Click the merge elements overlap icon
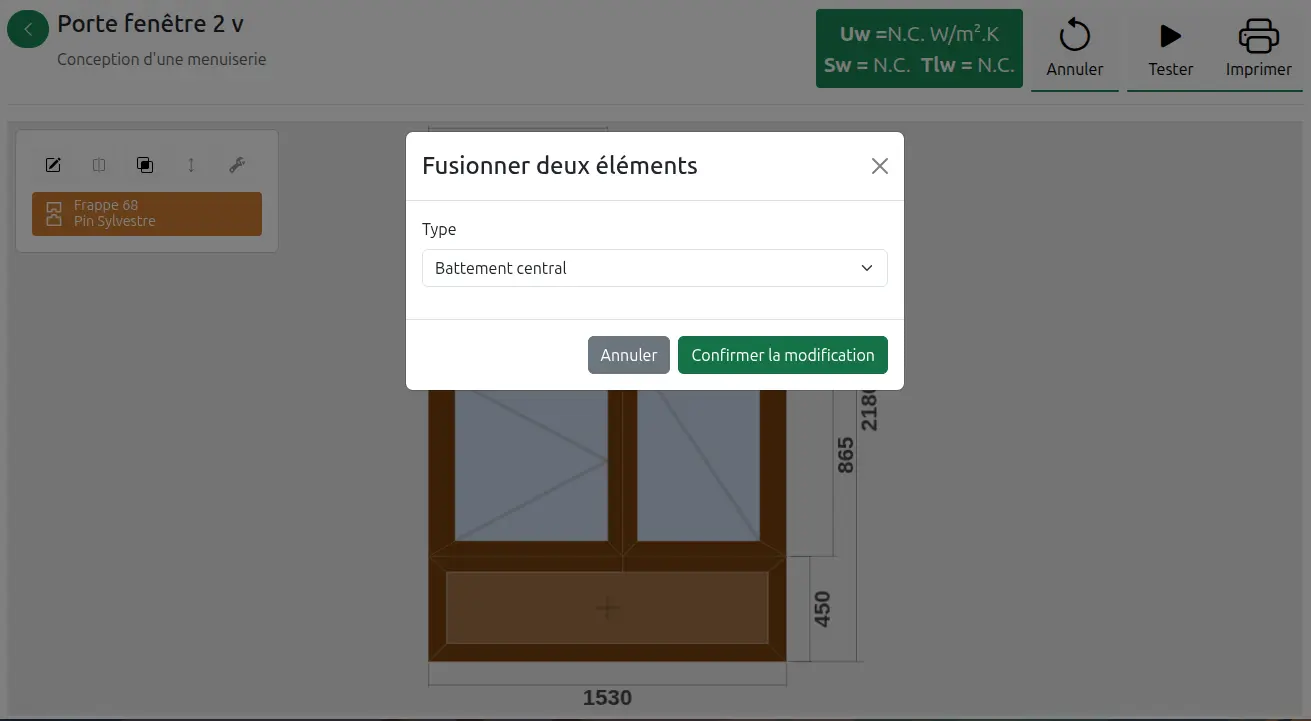The image size is (1311, 721). (x=145, y=165)
